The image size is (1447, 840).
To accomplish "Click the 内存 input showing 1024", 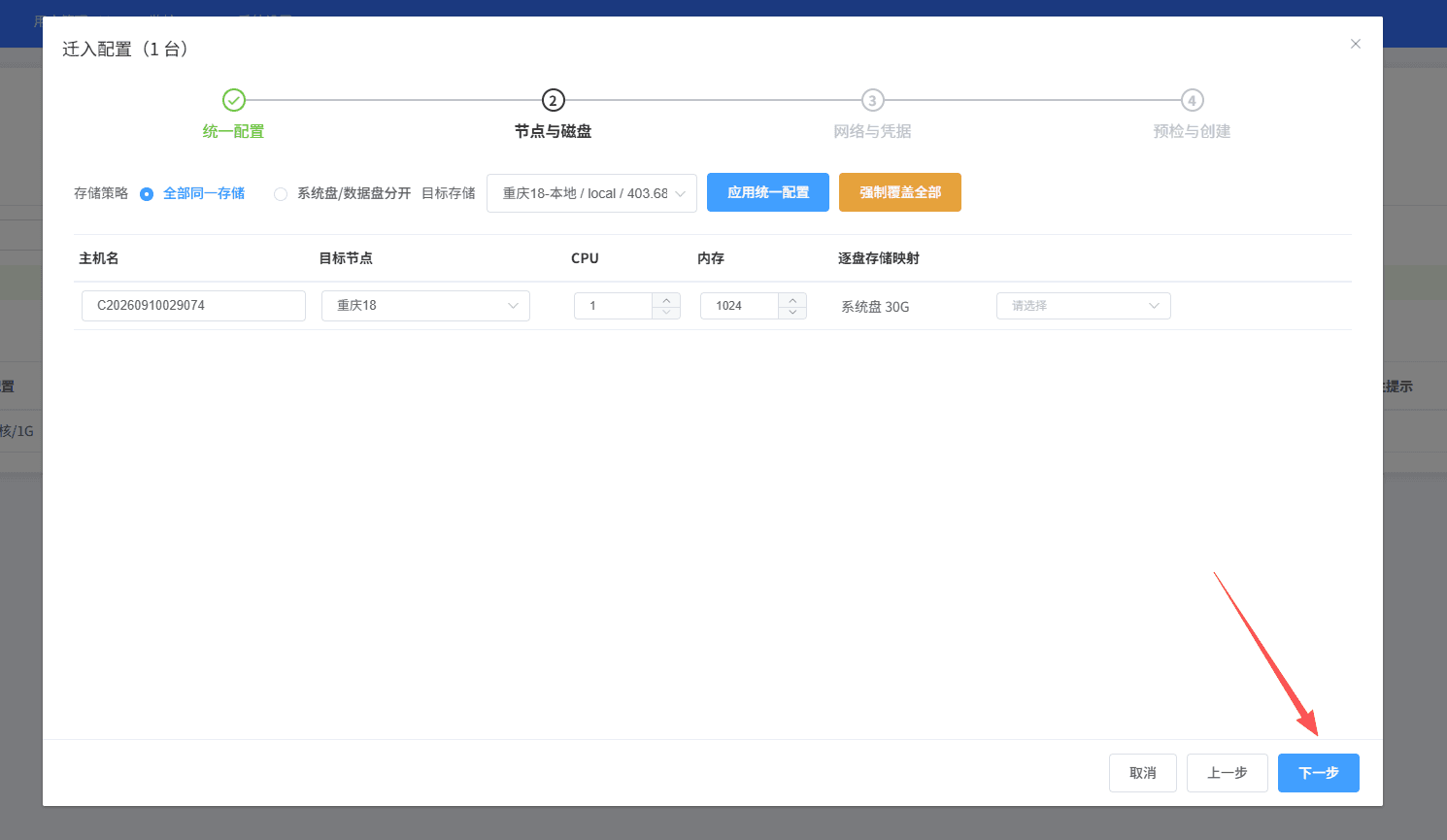I will pyautogui.click(x=739, y=306).
